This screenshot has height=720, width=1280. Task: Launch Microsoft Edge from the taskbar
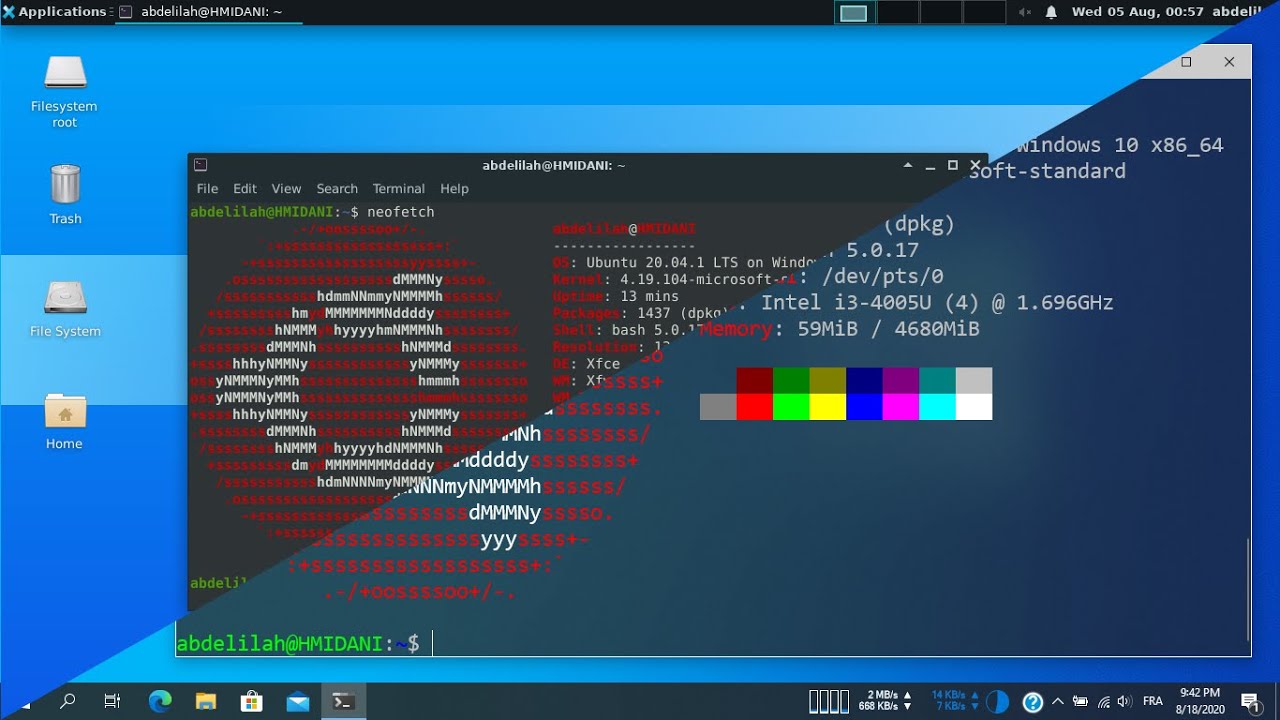tap(160, 700)
